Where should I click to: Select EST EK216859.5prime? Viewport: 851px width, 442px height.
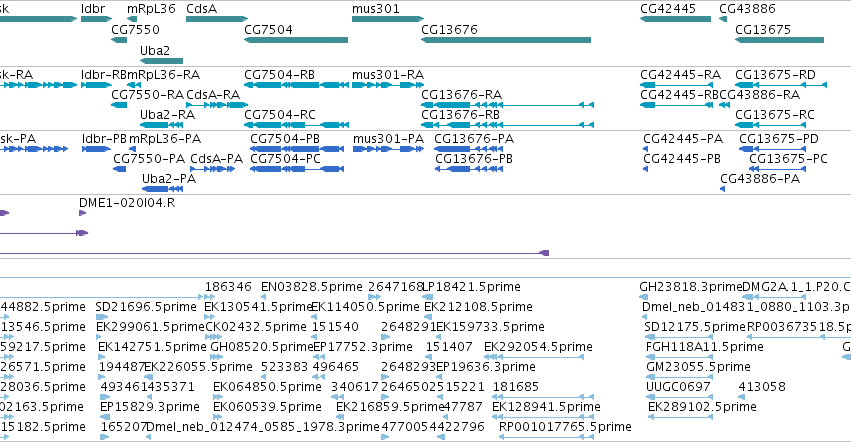(338, 417)
